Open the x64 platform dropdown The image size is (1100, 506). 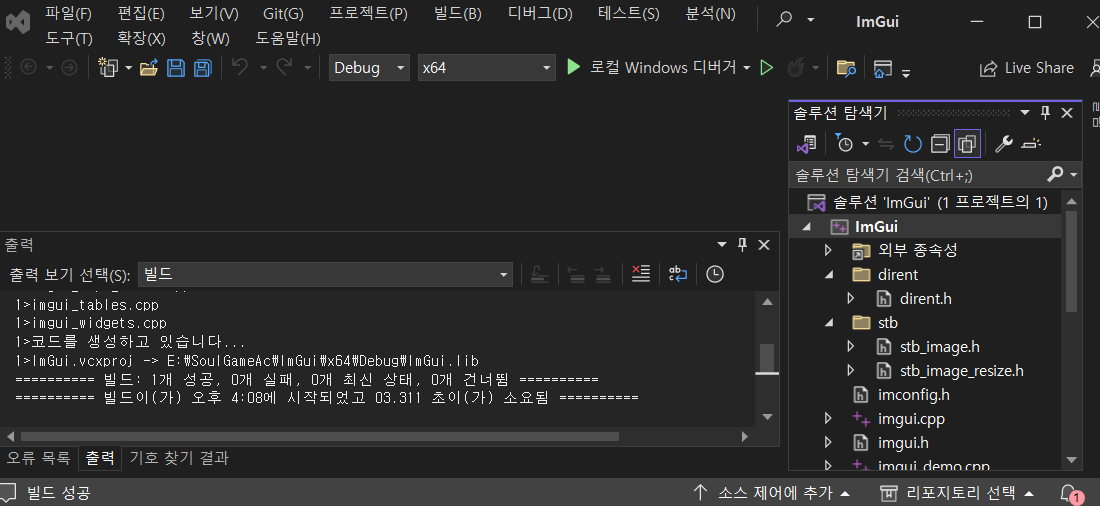(487, 68)
